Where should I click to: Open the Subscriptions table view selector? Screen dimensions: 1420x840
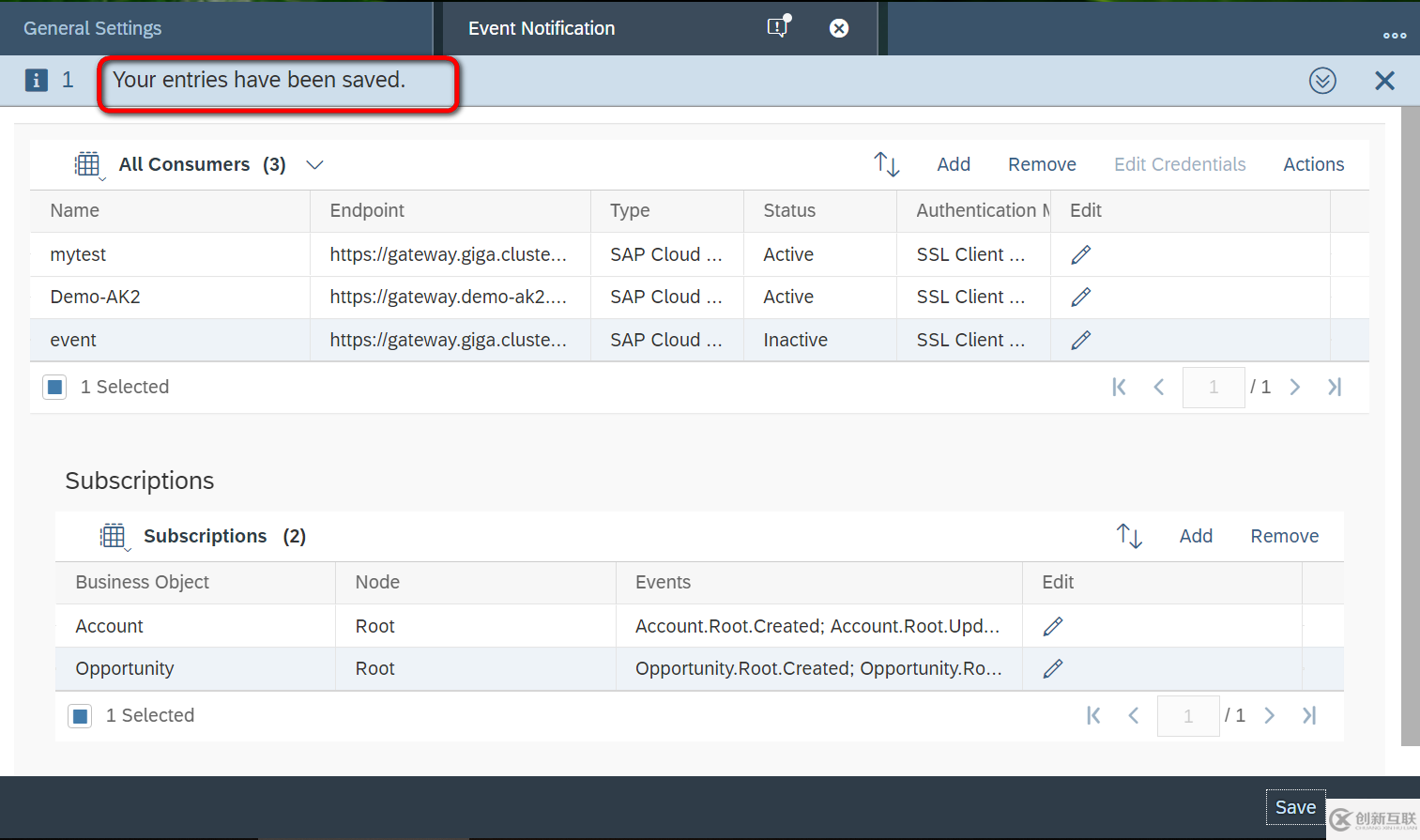click(114, 536)
